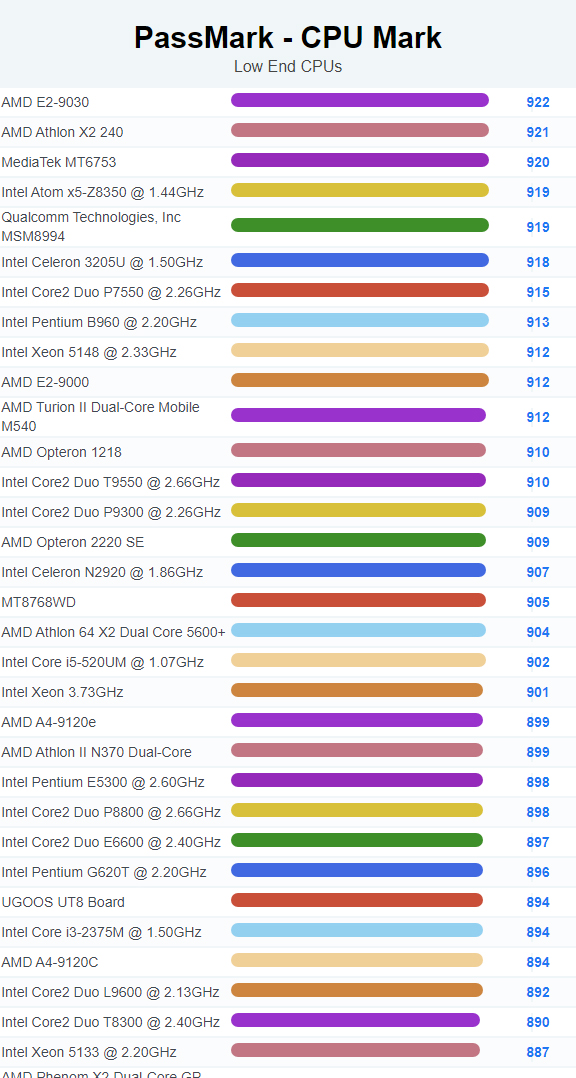The height and width of the screenshot is (1078, 576).
Task: Click Intel Core2 Duo L9600 @ 2.13GHz
Action: (110, 992)
